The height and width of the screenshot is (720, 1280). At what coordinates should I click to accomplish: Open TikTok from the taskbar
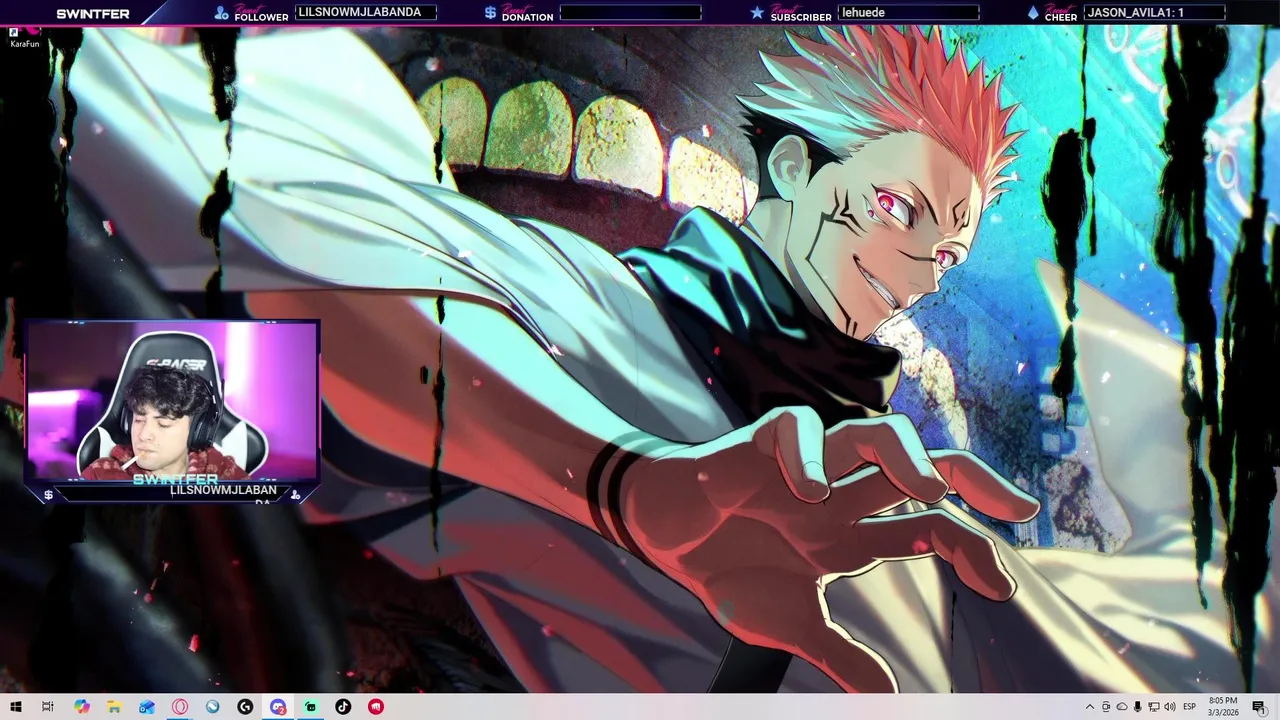point(343,707)
